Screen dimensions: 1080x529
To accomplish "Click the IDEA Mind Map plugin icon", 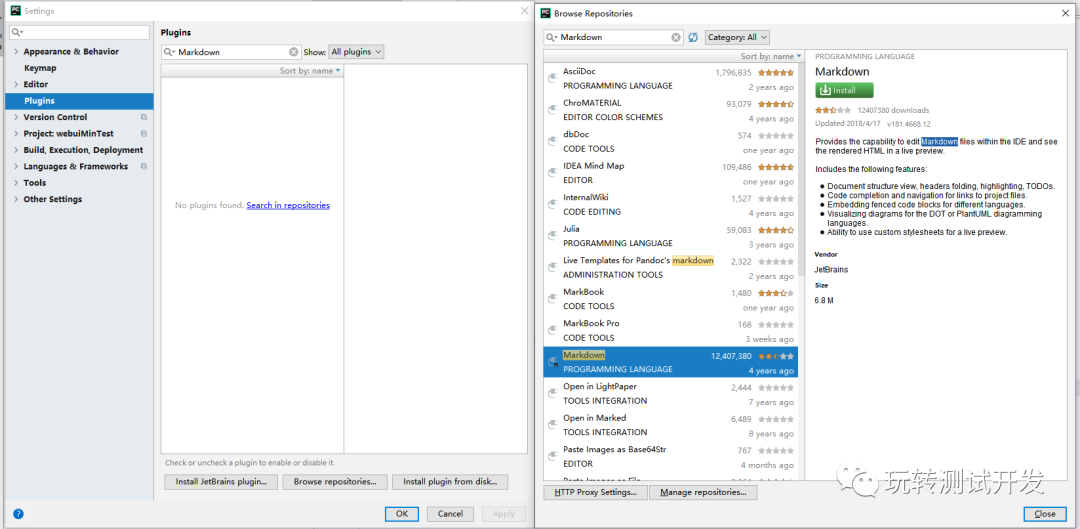I will [x=552, y=173].
